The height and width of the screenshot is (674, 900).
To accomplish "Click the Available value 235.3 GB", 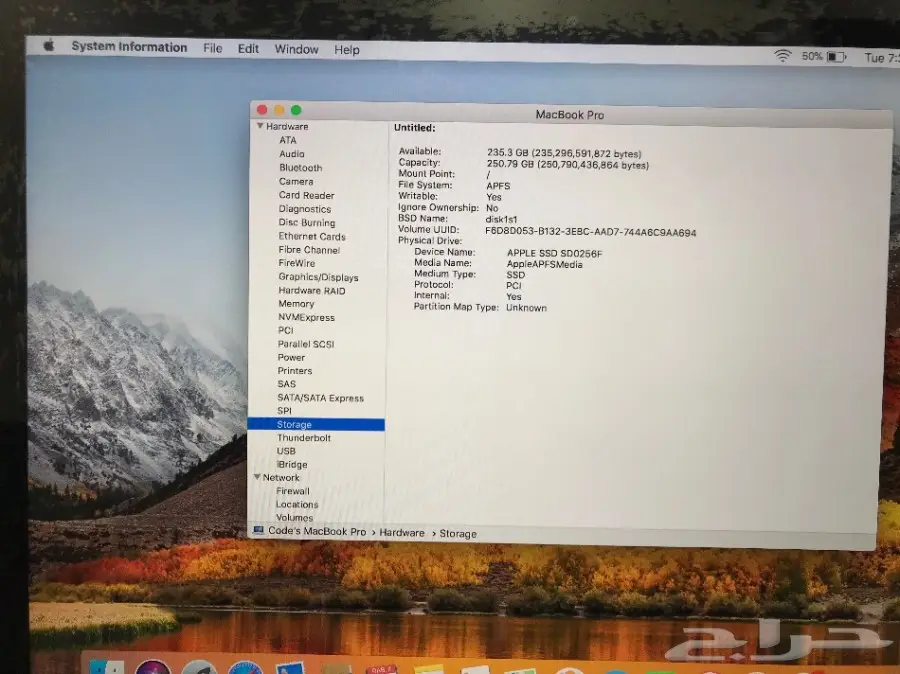I will click(564, 153).
